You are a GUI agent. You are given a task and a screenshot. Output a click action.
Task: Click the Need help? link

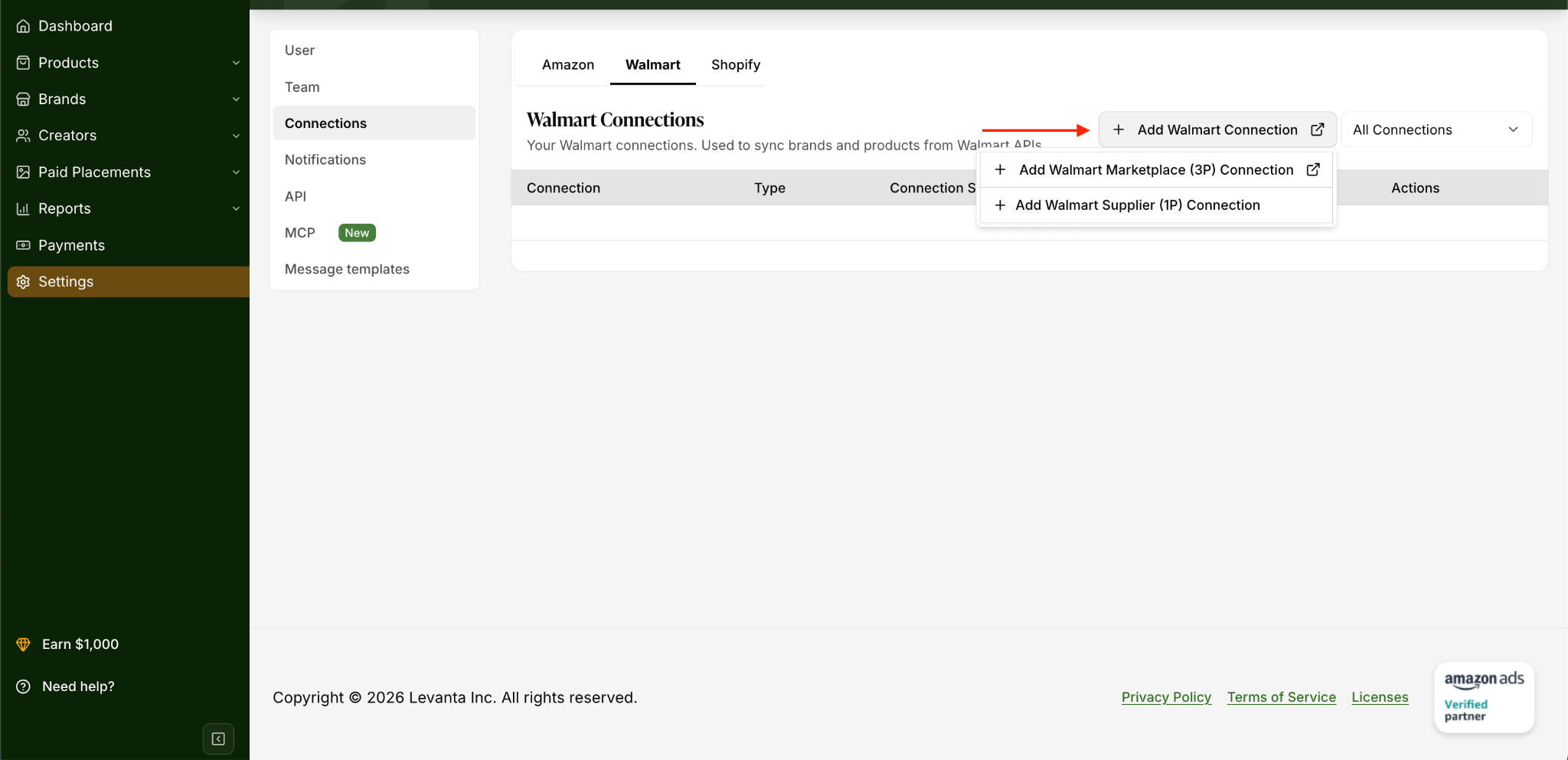click(78, 686)
